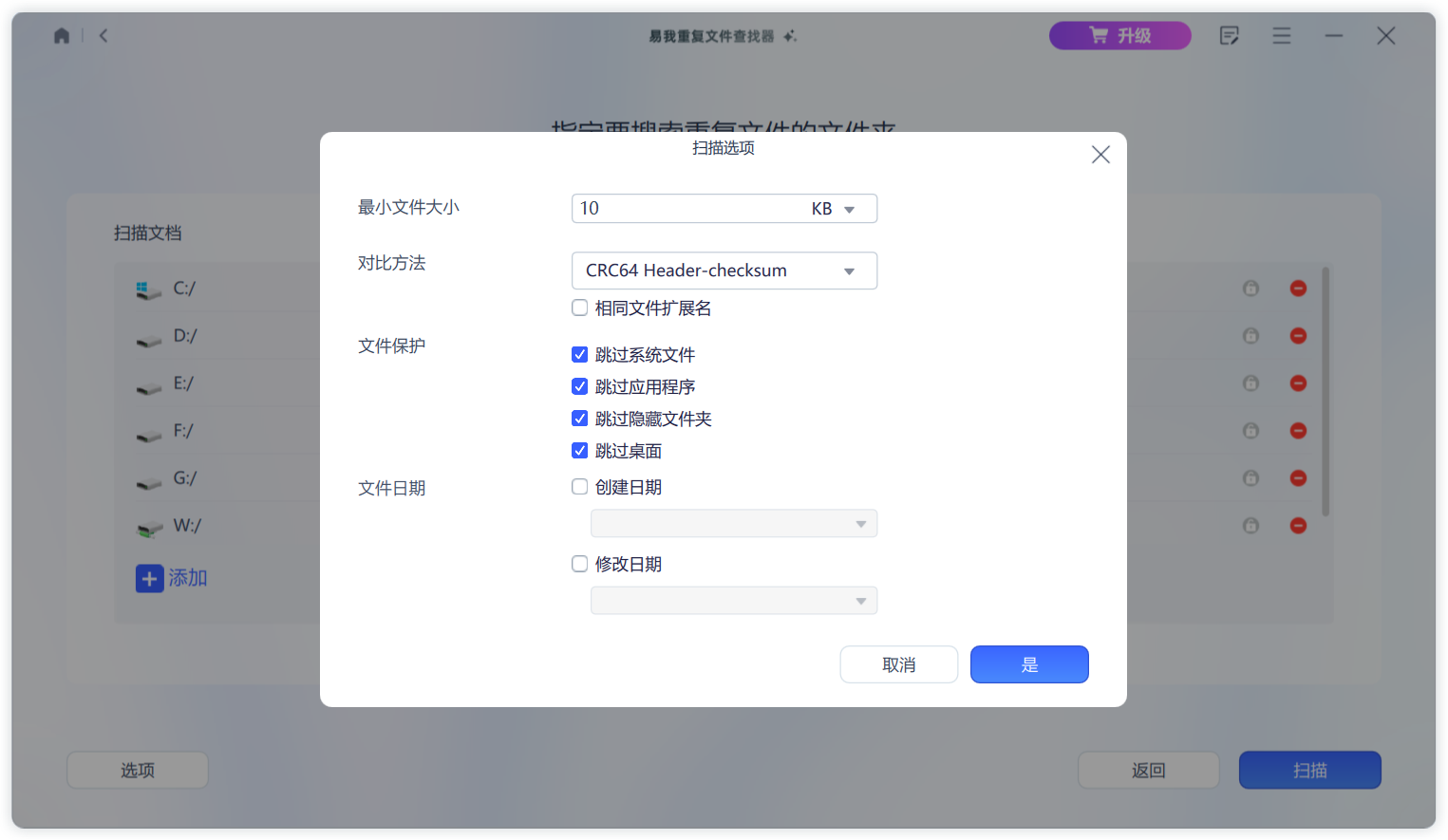Open the feedback note icon
Screen dimensions: 1448x840
[1230, 36]
